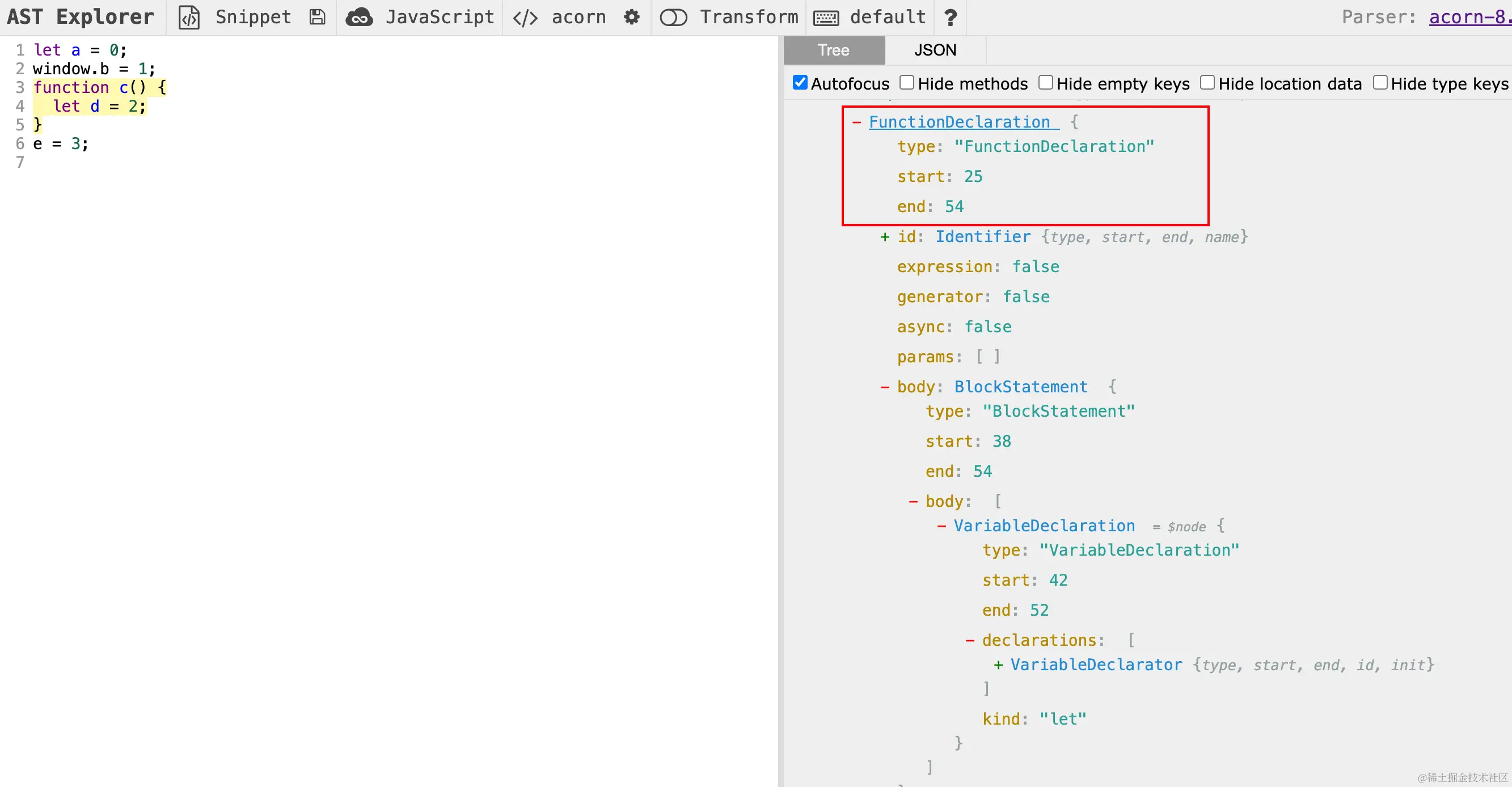
Task: Click the Snippet file-code icon
Action: pos(189,18)
